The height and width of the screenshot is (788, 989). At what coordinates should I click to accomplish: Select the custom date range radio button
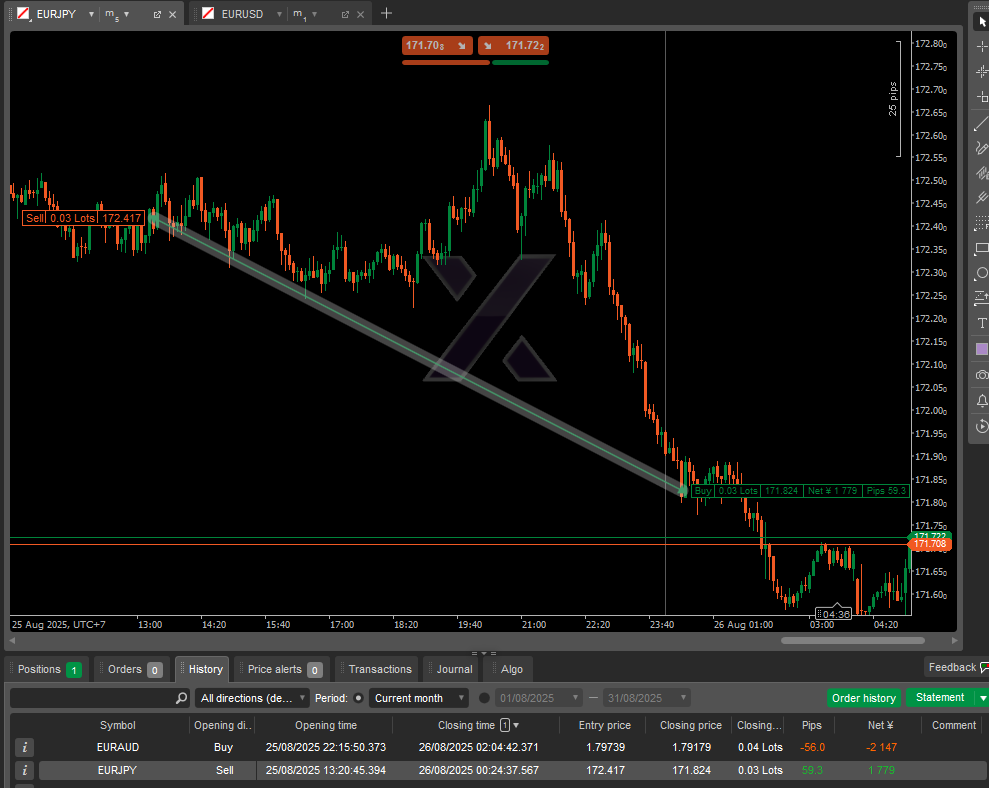[485, 698]
